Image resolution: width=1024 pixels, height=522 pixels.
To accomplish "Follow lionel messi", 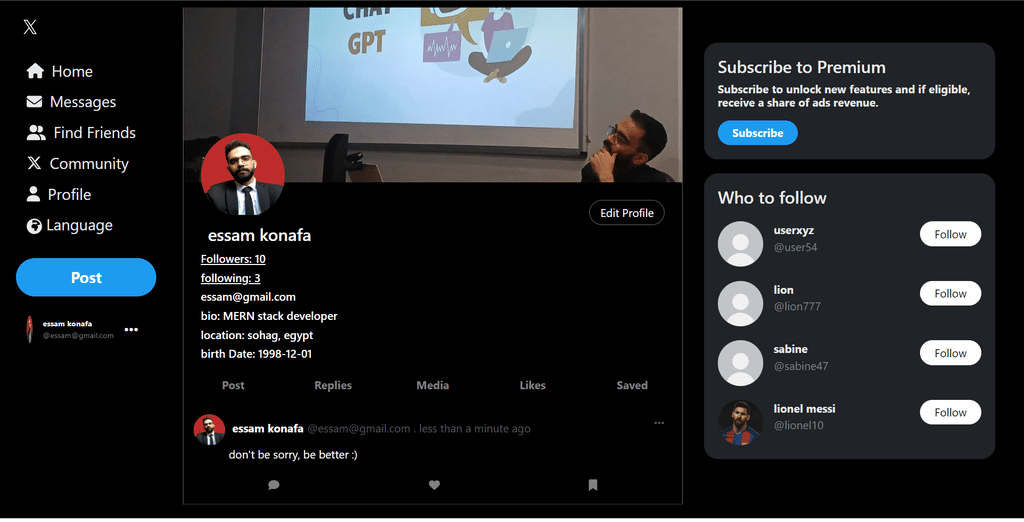I will (x=950, y=412).
